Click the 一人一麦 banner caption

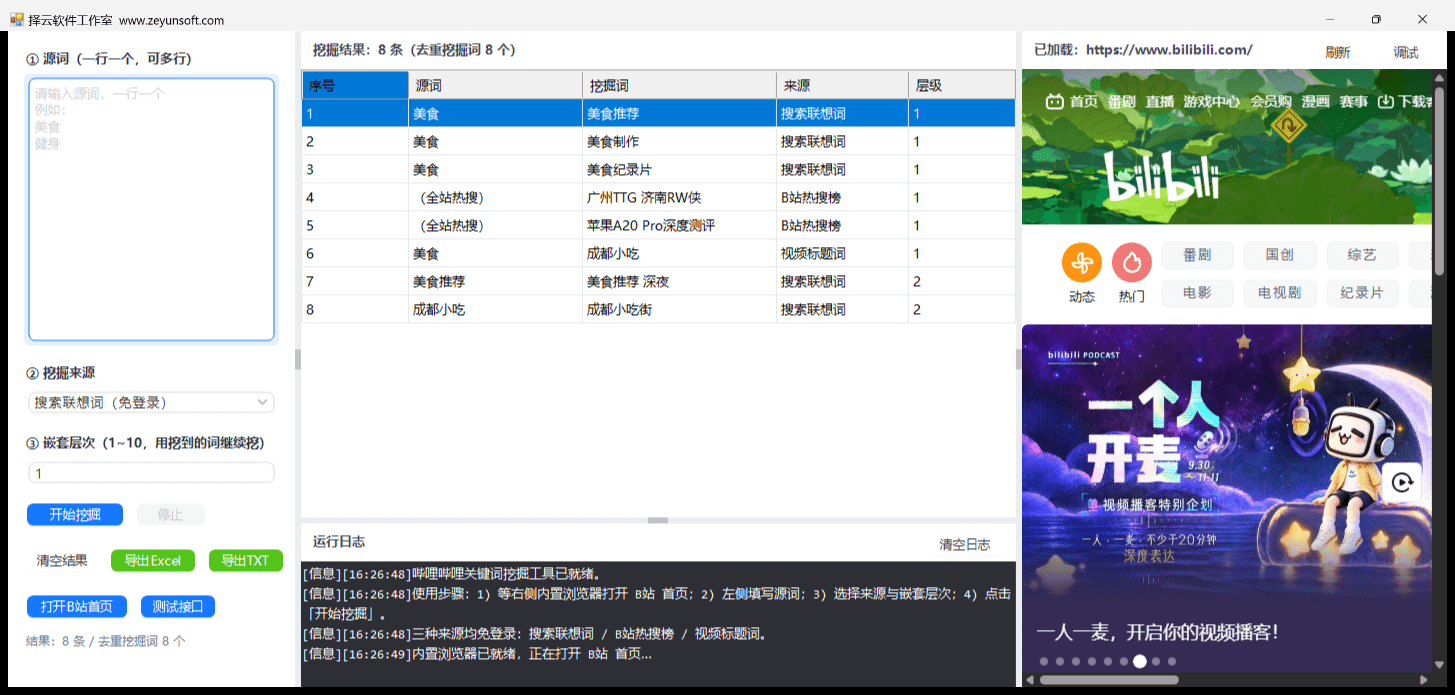click(x=1157, y=632)
